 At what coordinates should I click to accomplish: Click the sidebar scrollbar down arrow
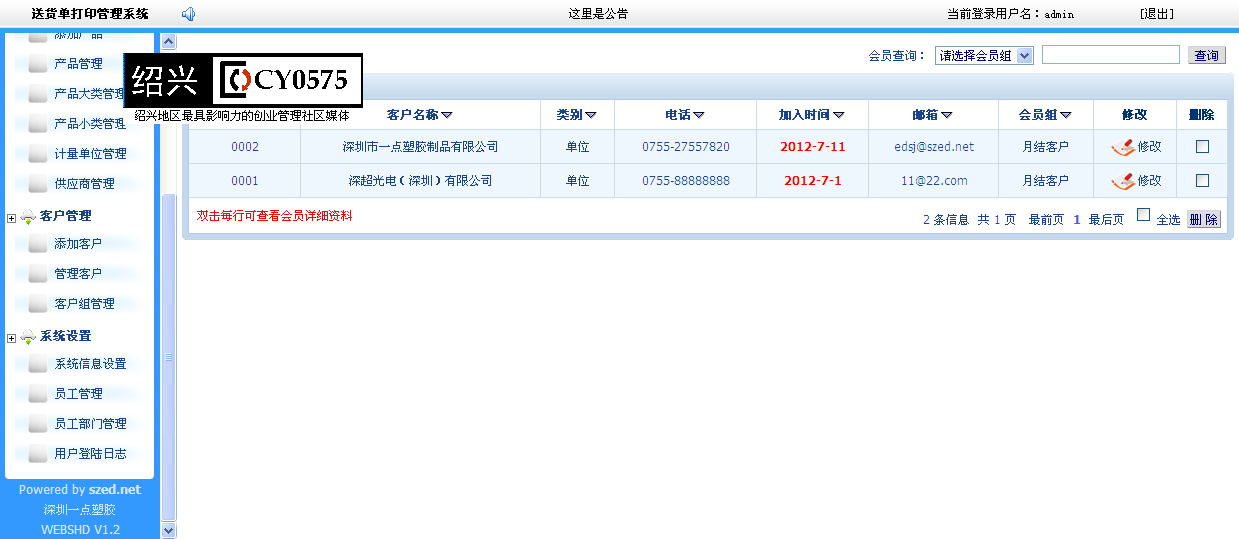168,530
